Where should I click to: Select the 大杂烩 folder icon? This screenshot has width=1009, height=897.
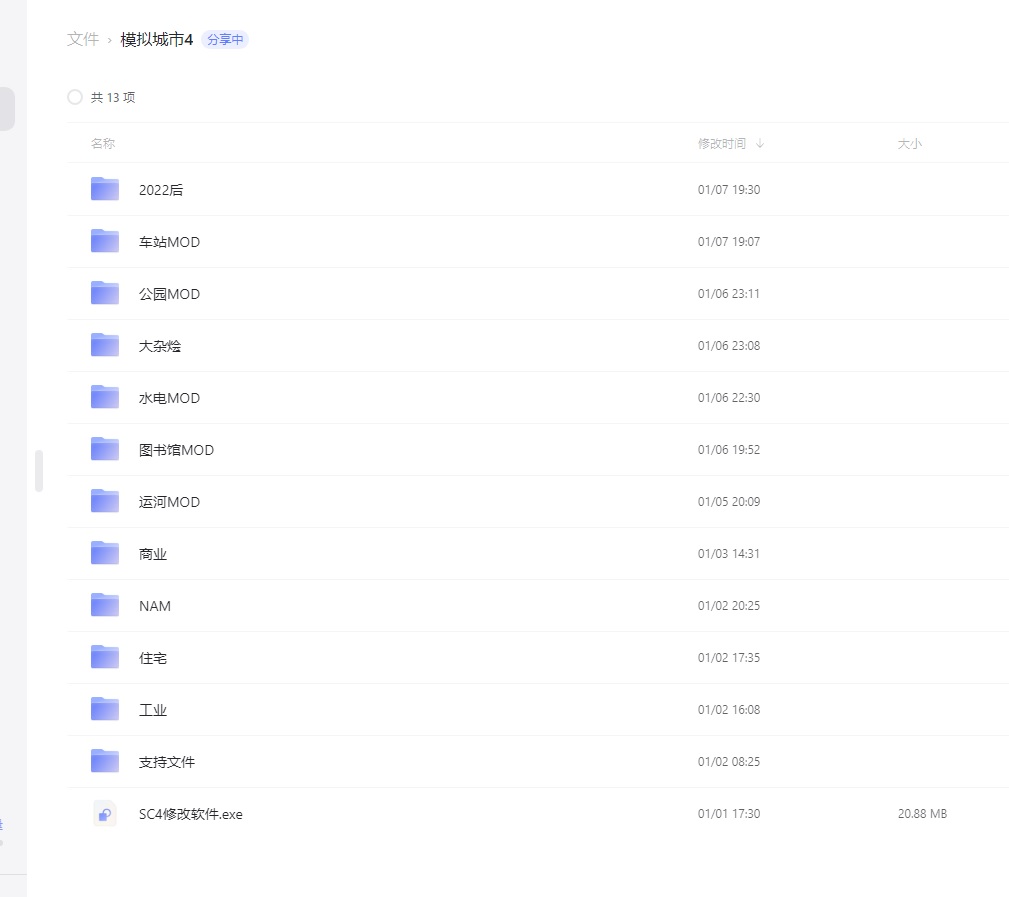coord(105,345)
